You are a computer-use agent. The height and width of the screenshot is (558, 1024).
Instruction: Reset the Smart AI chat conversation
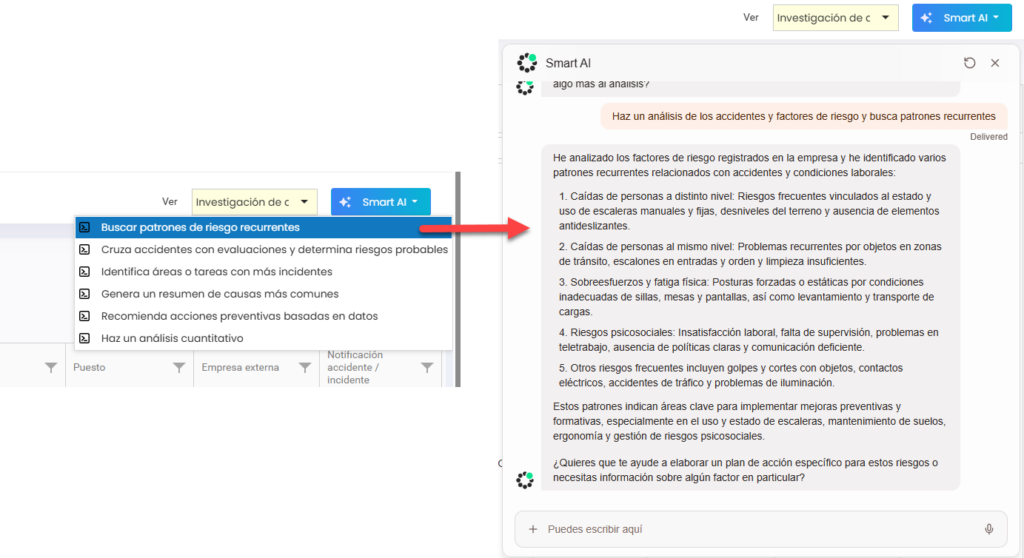[x=970, y=63]
